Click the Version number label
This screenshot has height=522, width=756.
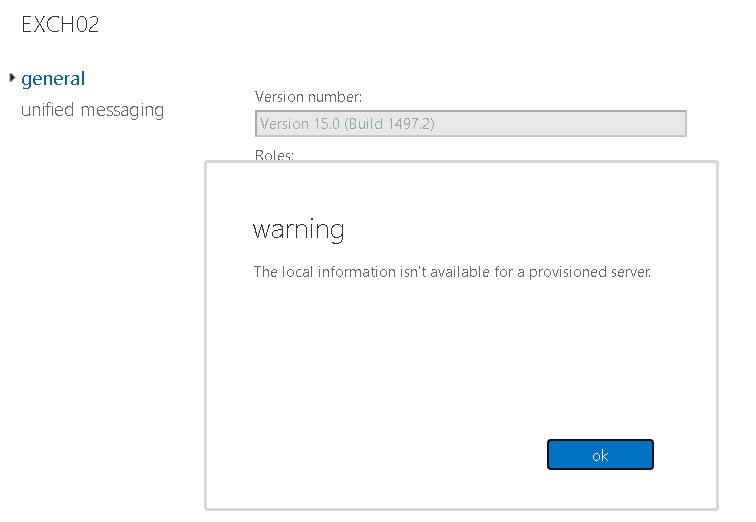(309, 97)
